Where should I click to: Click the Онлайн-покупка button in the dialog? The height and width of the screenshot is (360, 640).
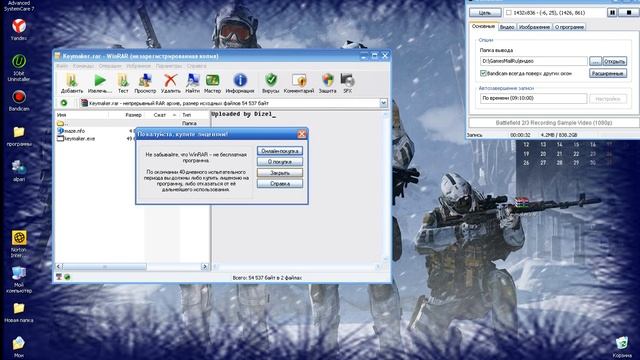(x=280, y=151)
